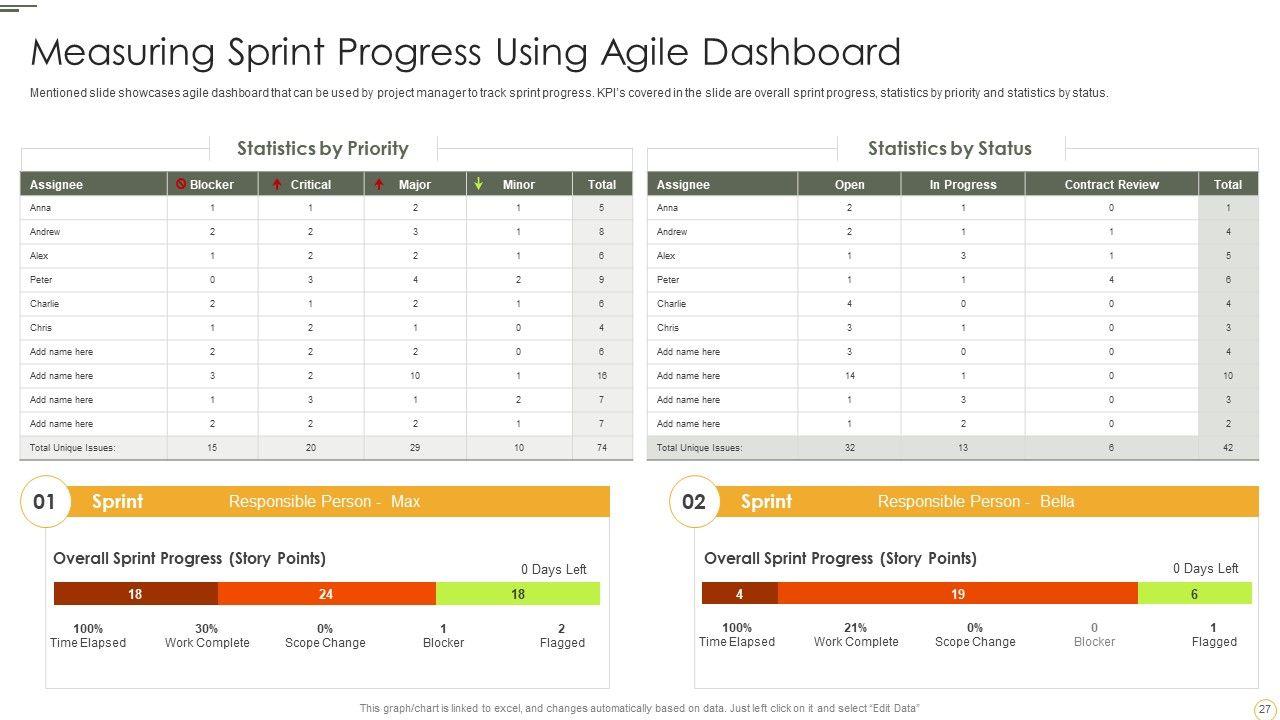Select the Peter row in the Priority table

click(x=41, y=280)
